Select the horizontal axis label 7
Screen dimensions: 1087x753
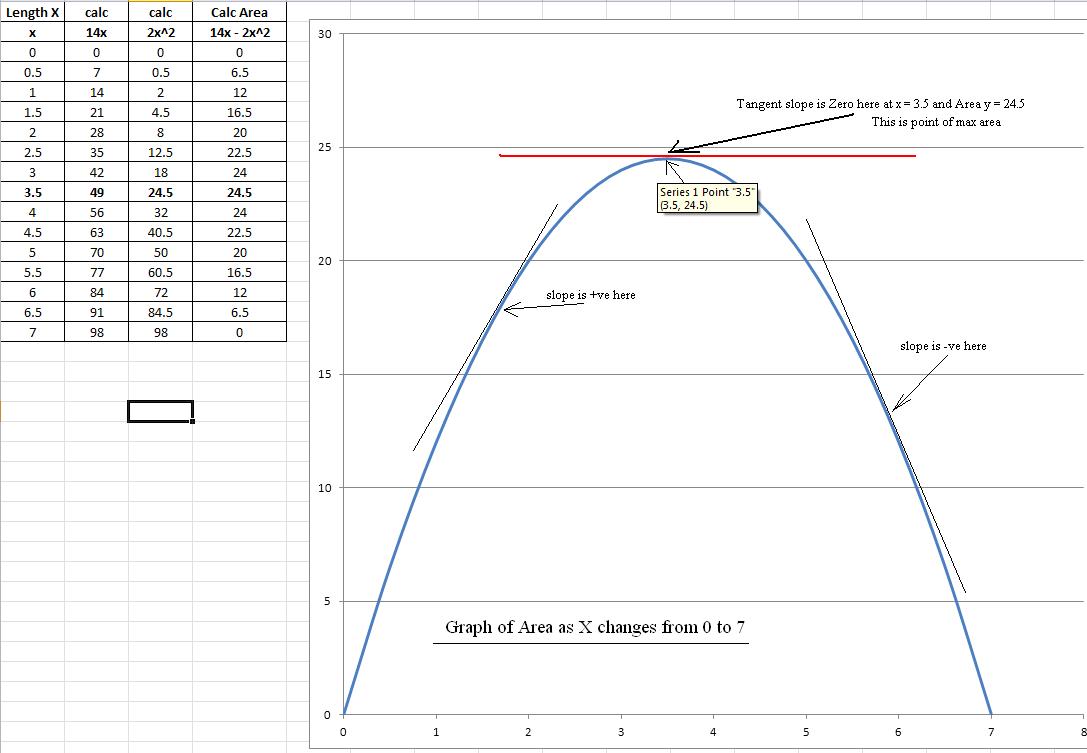pos(991,732)
